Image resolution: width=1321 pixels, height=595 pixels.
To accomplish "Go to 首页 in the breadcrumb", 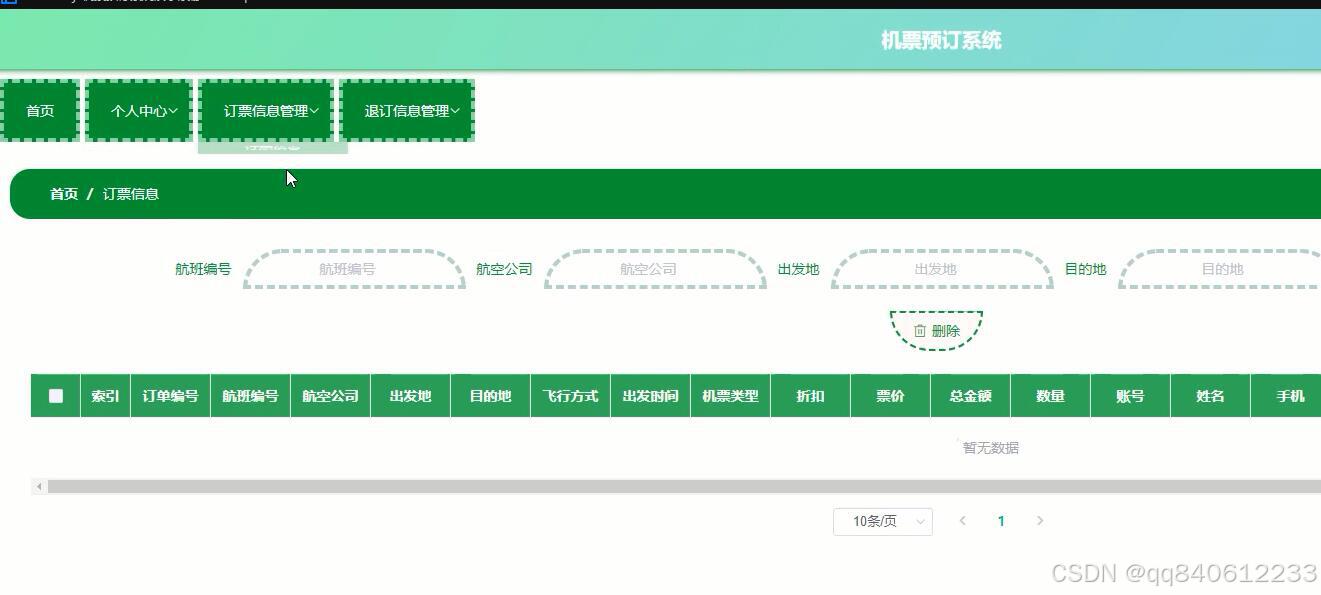I will pos(64,194).
